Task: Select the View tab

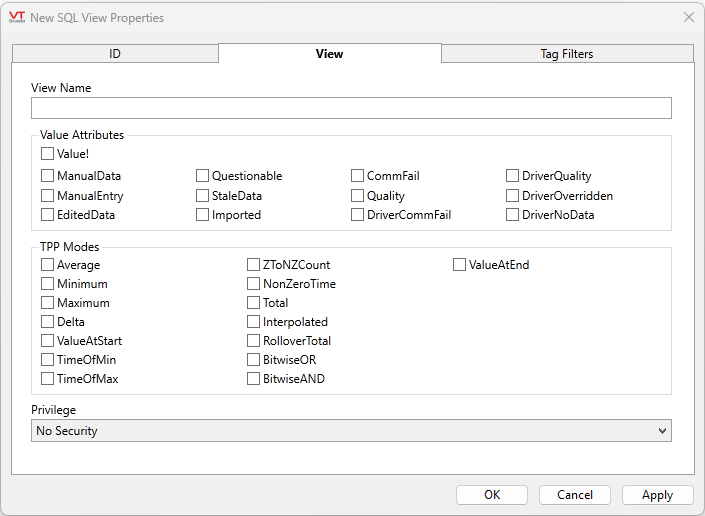Action: 329,54
